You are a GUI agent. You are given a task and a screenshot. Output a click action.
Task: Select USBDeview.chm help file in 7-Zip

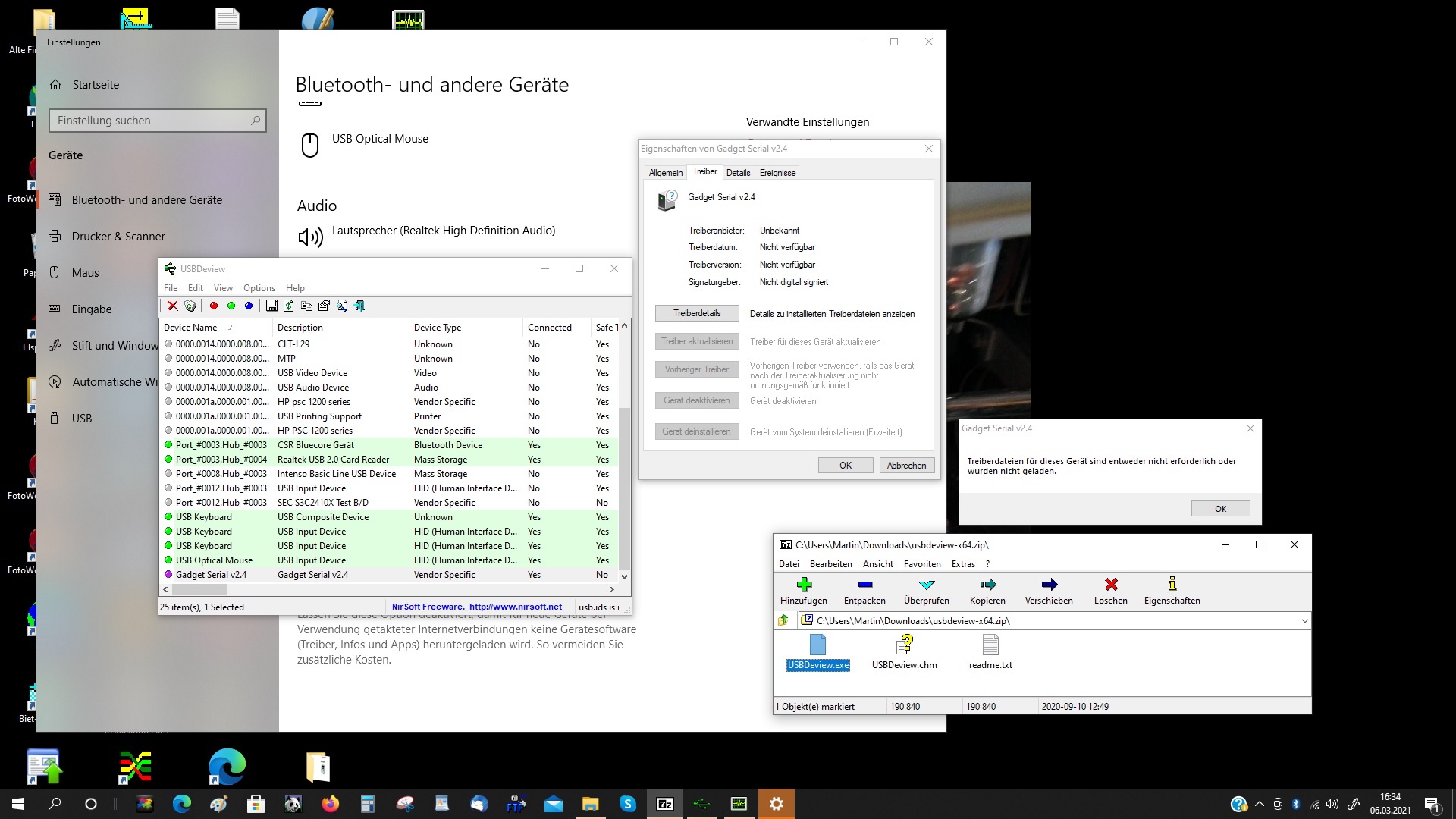click(905, 652)
